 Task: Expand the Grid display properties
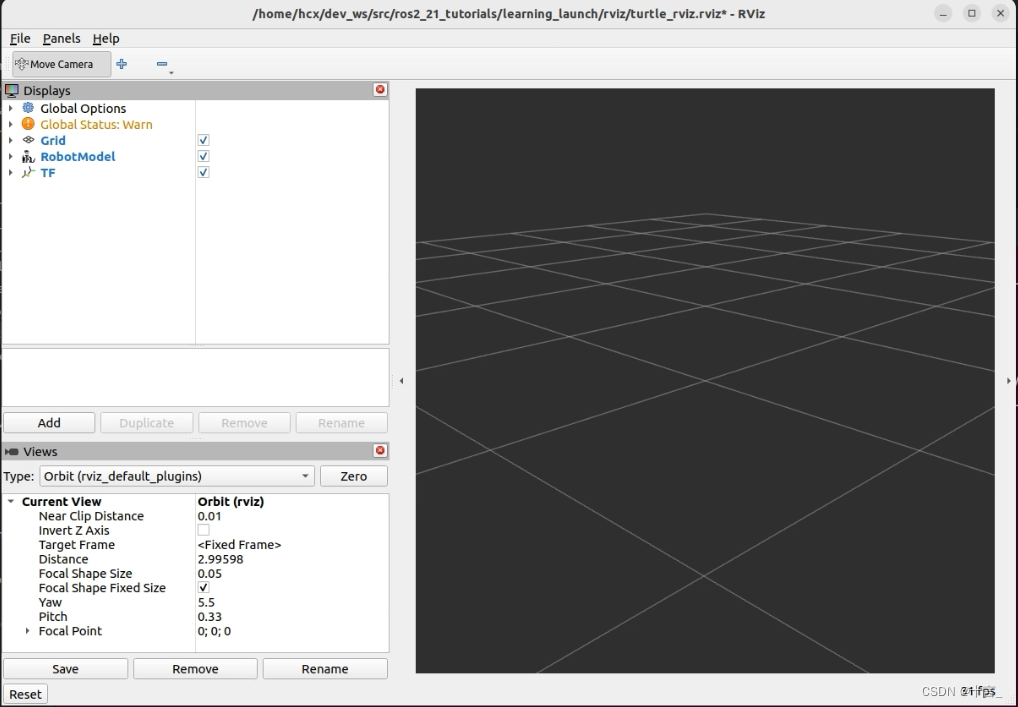pos(10,140)
